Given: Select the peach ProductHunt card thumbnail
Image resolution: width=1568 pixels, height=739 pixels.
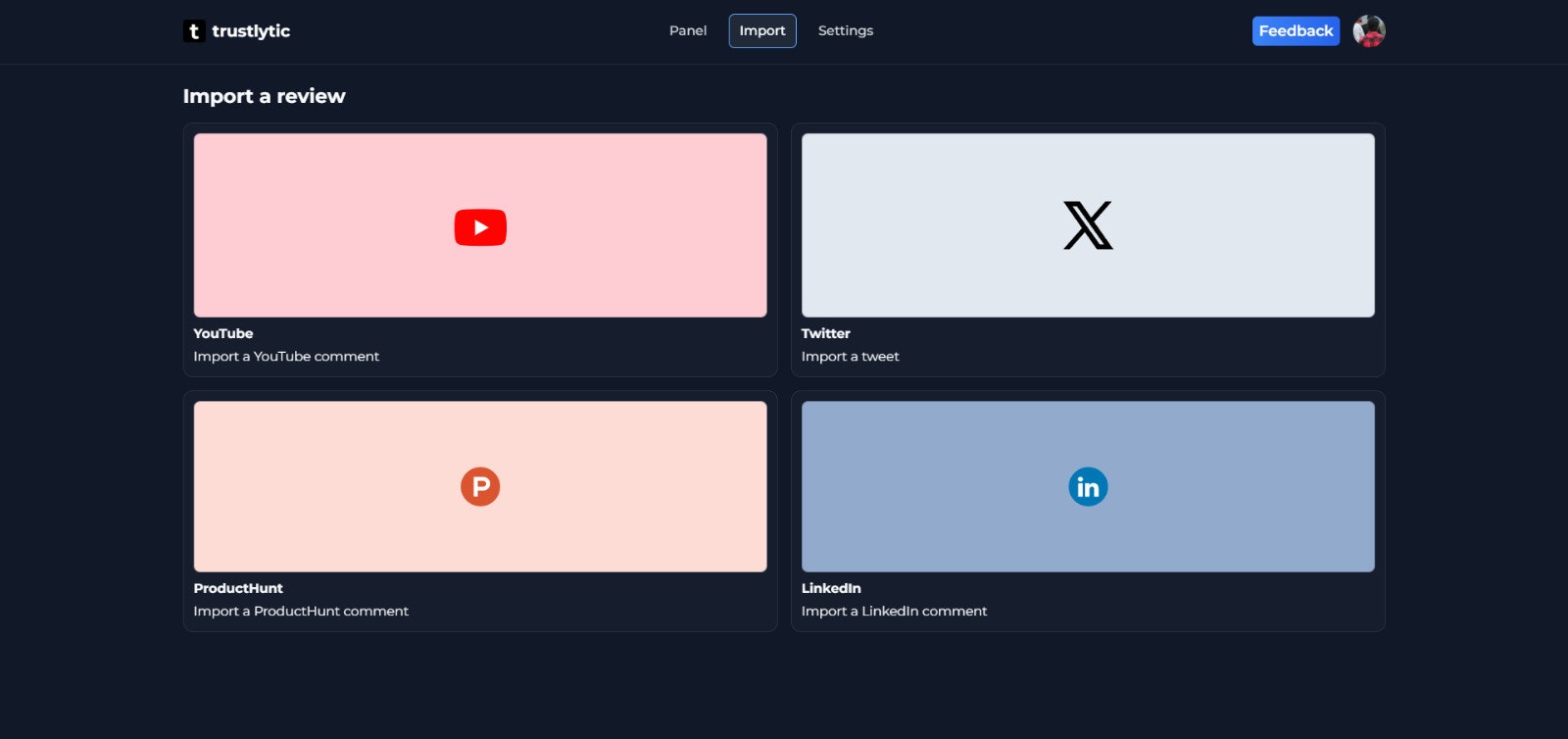Looking at the screenshot, I should click(480, 486).
